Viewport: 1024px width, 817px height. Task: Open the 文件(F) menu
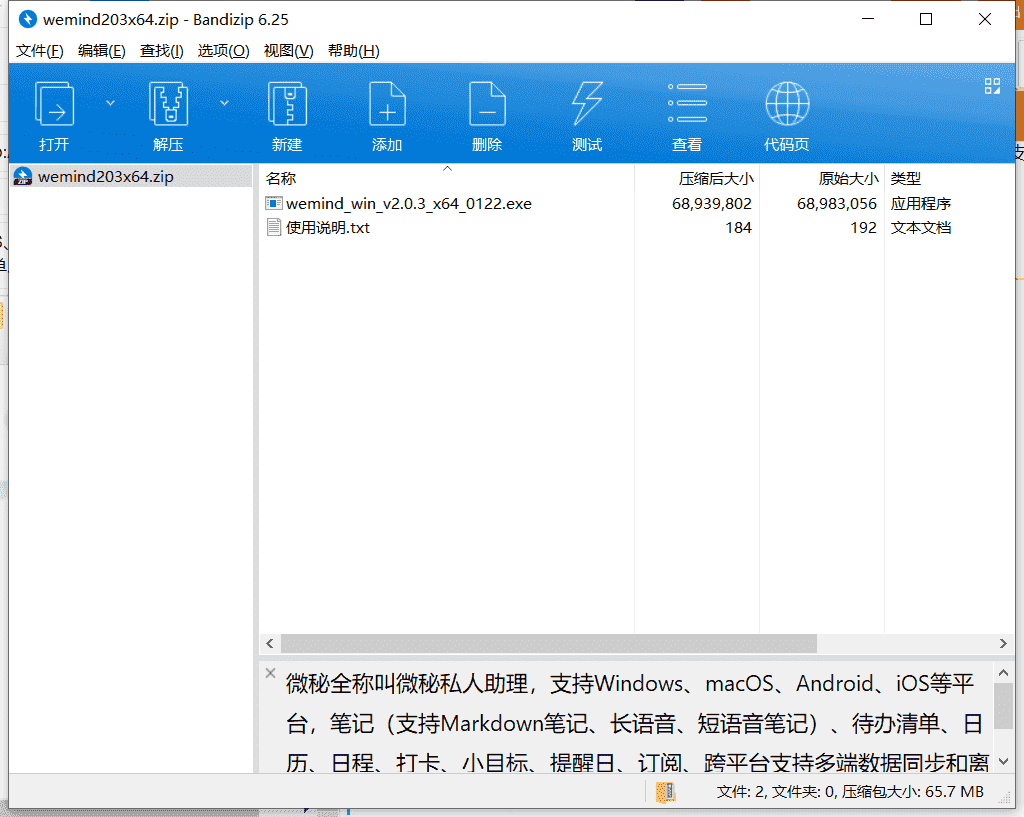(x=40, y=51)
